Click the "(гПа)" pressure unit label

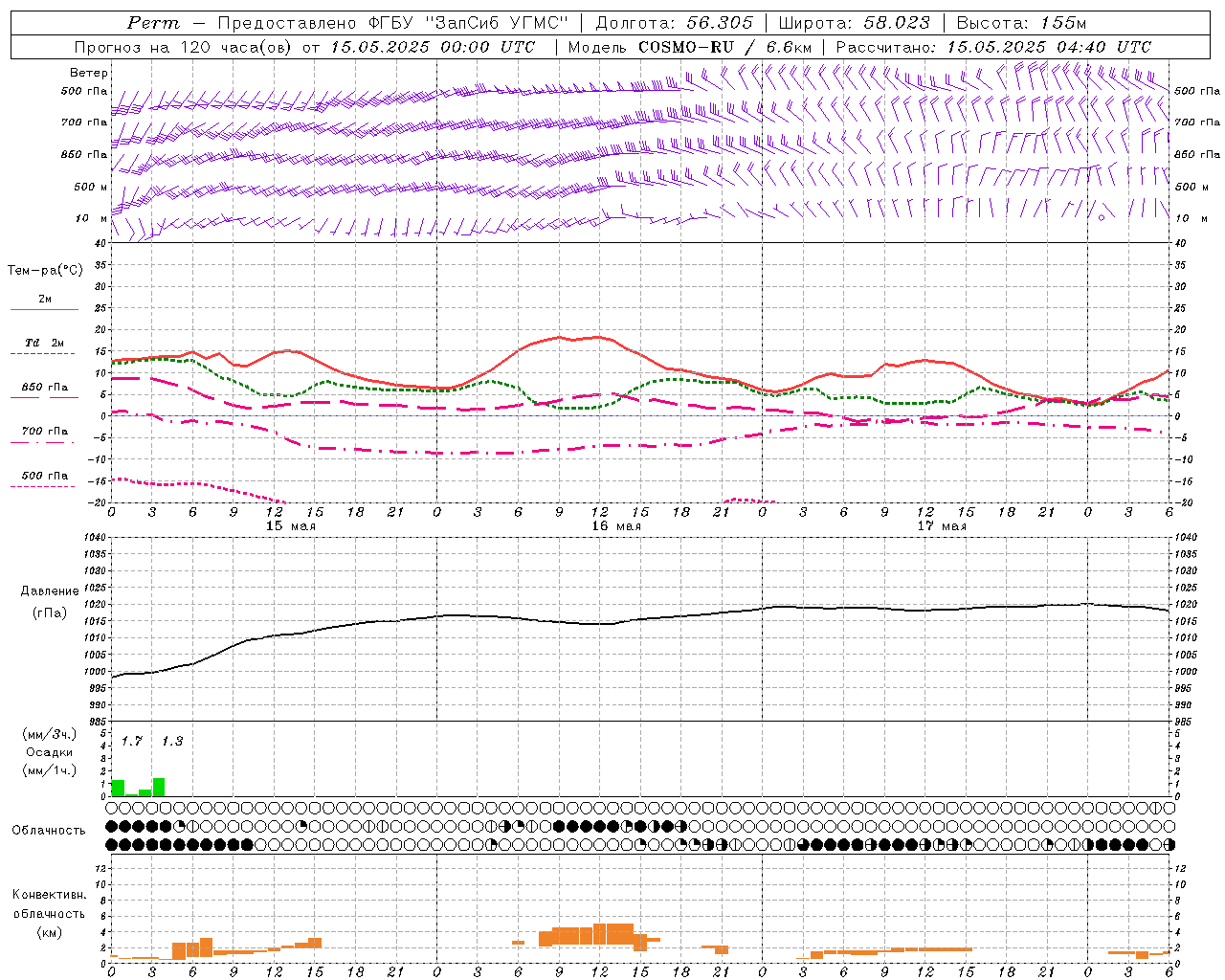(x=50, y=612)
